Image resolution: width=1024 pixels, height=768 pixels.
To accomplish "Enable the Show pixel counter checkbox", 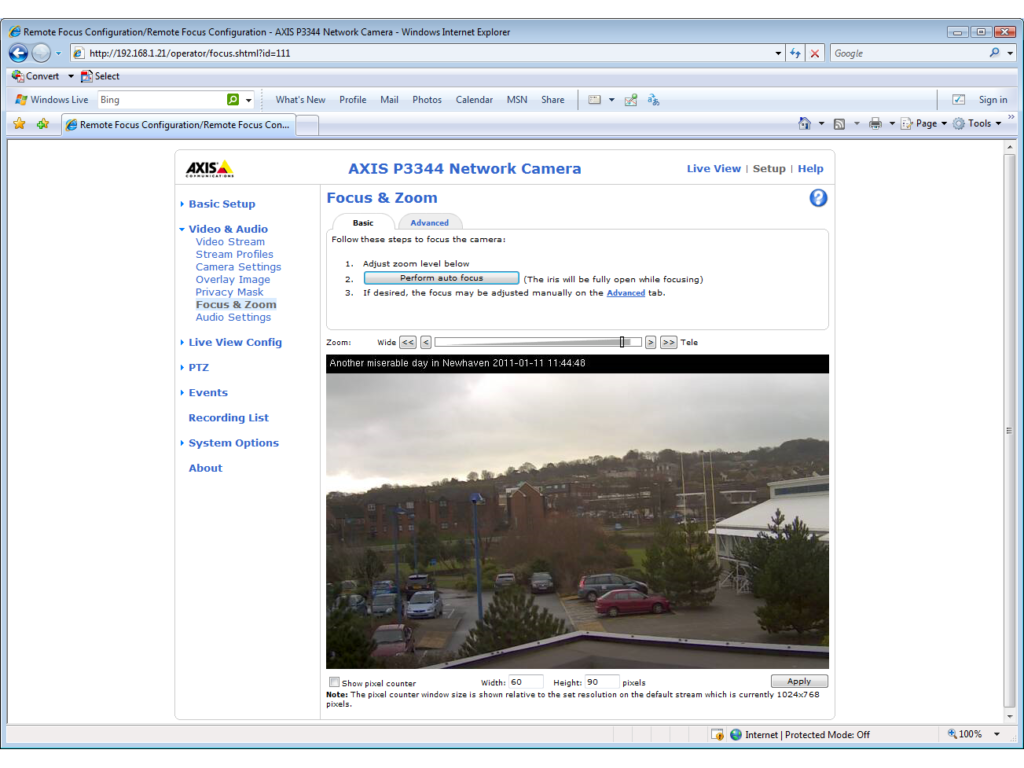I will click(334, 682).
